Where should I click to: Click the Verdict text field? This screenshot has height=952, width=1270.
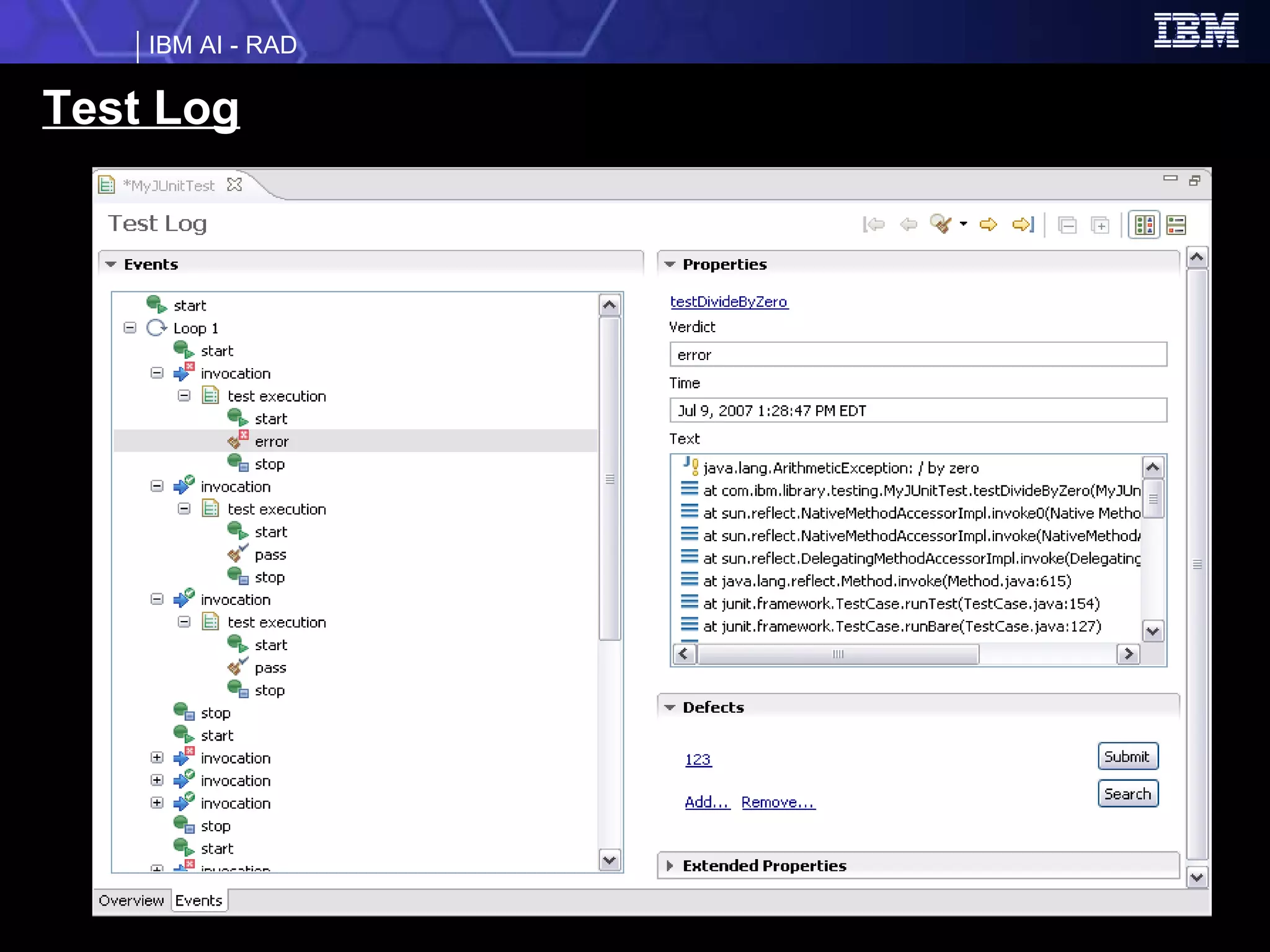[x=918, y=355]
